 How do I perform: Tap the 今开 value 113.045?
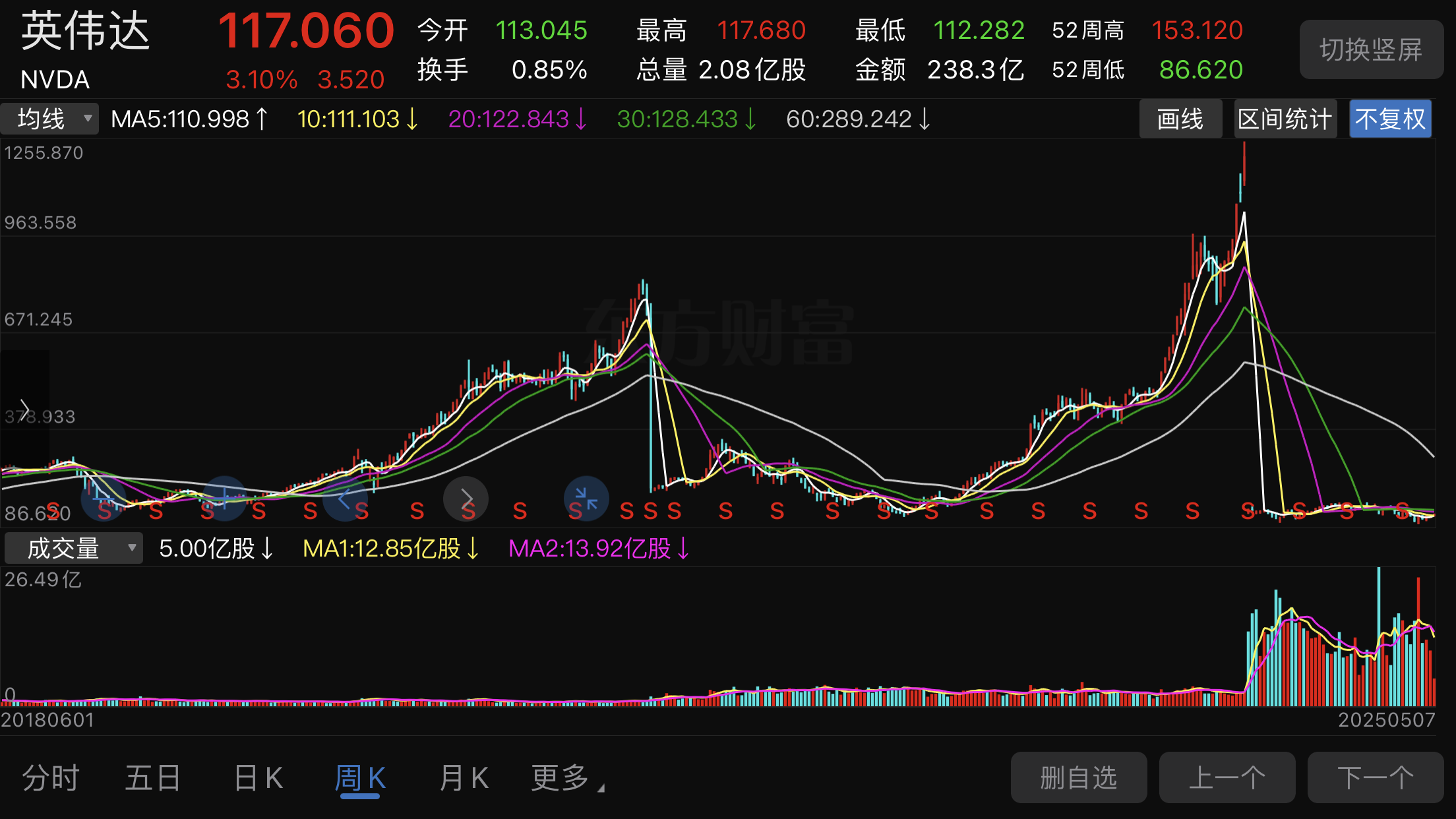(541, 30)
